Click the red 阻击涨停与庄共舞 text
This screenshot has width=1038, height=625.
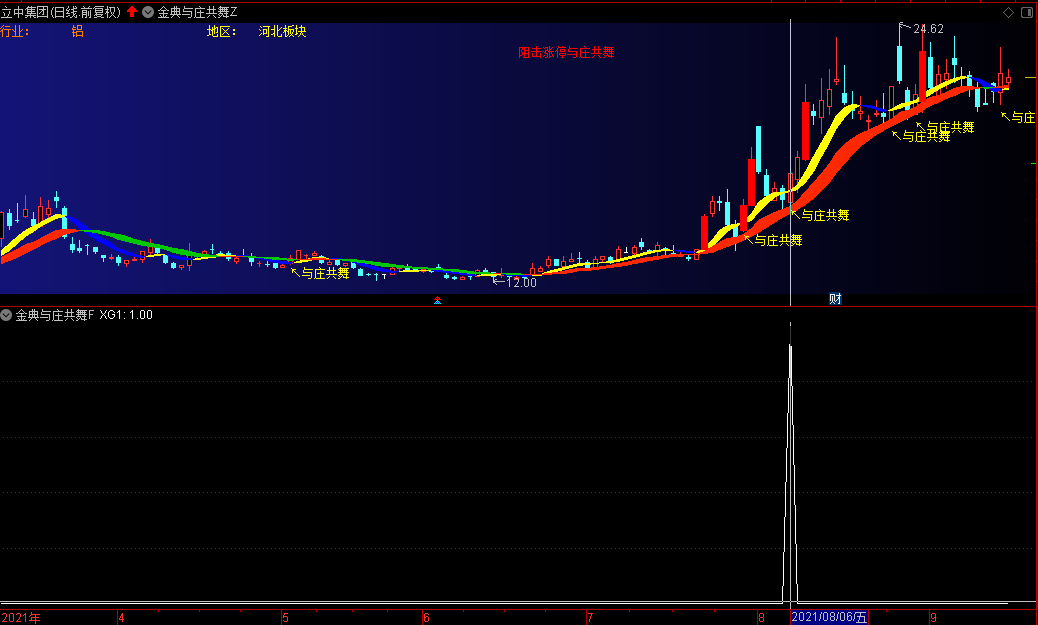[x=566, y=52]
